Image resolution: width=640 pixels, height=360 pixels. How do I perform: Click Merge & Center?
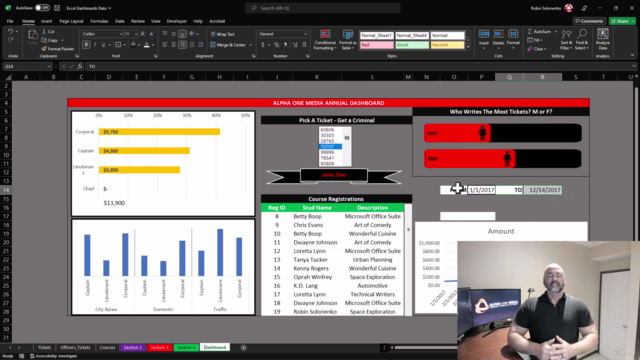(228, 45)
